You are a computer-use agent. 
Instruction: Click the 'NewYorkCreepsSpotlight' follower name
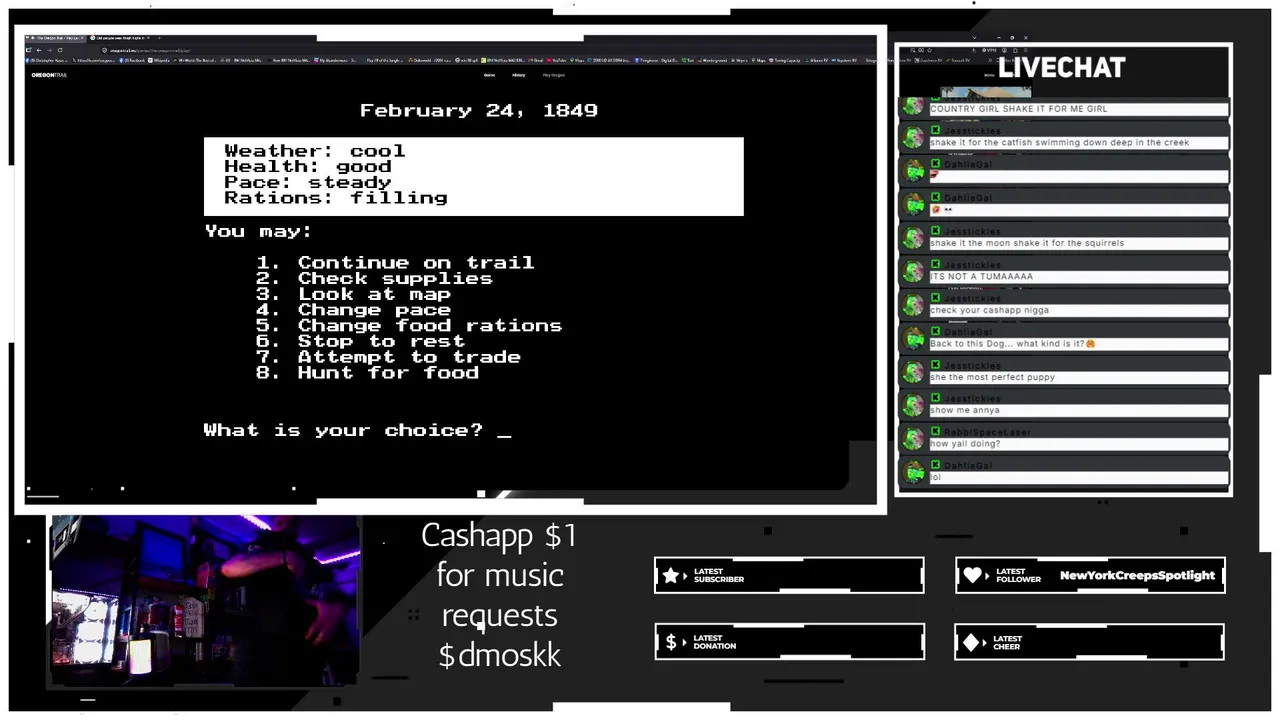[1137, 575]
